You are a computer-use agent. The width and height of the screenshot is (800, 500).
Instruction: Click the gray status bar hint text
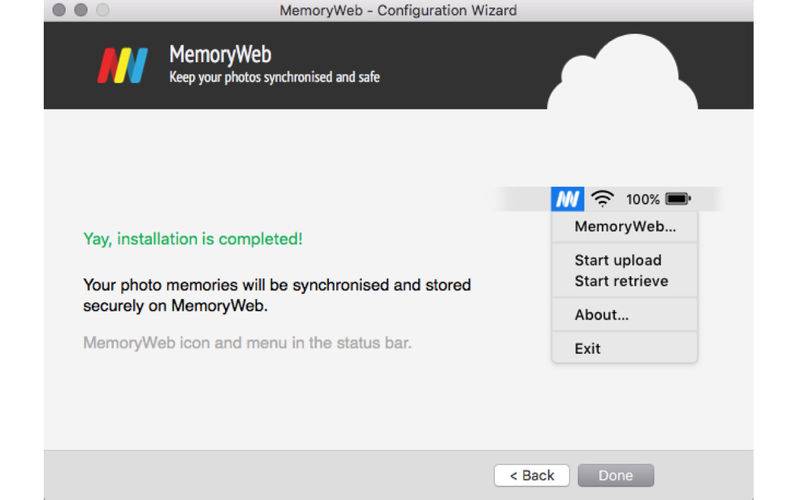click(x=247, y=343)
